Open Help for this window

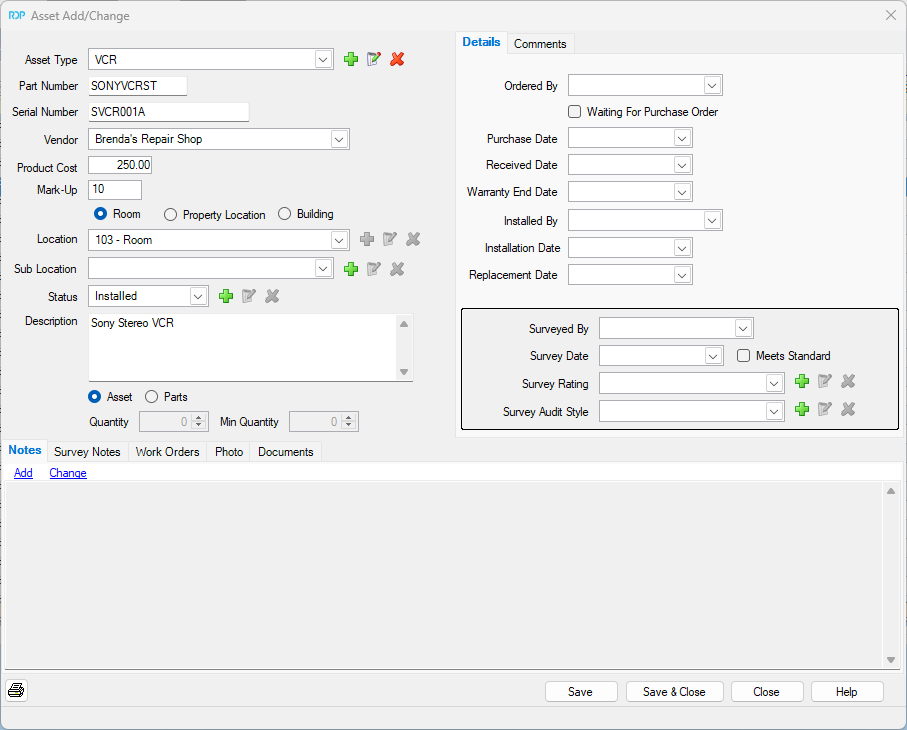847,692
